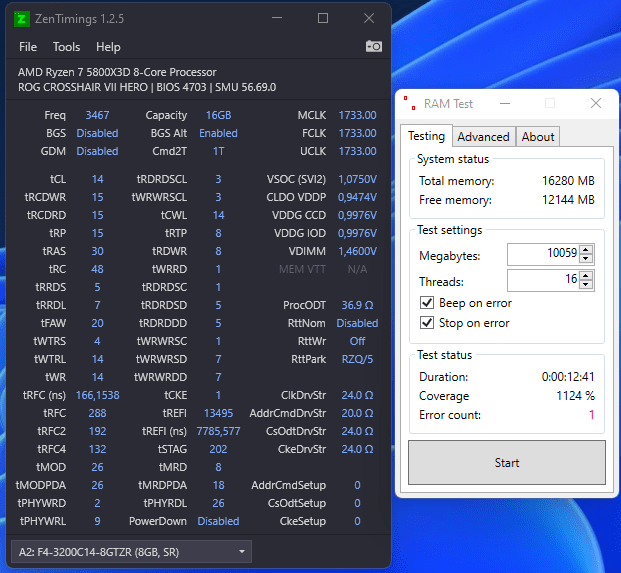
Task: Click the tRFC value 288
Action: (97, 413)
